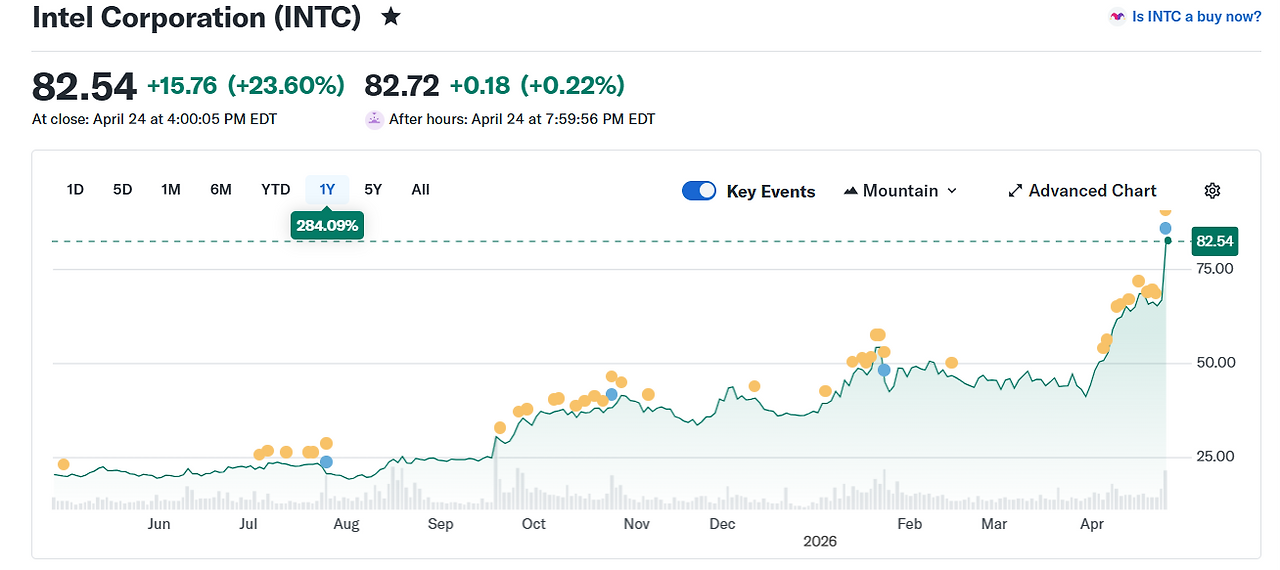Select the 1Y time range
1280x570 pixels.
pos(327,189)
